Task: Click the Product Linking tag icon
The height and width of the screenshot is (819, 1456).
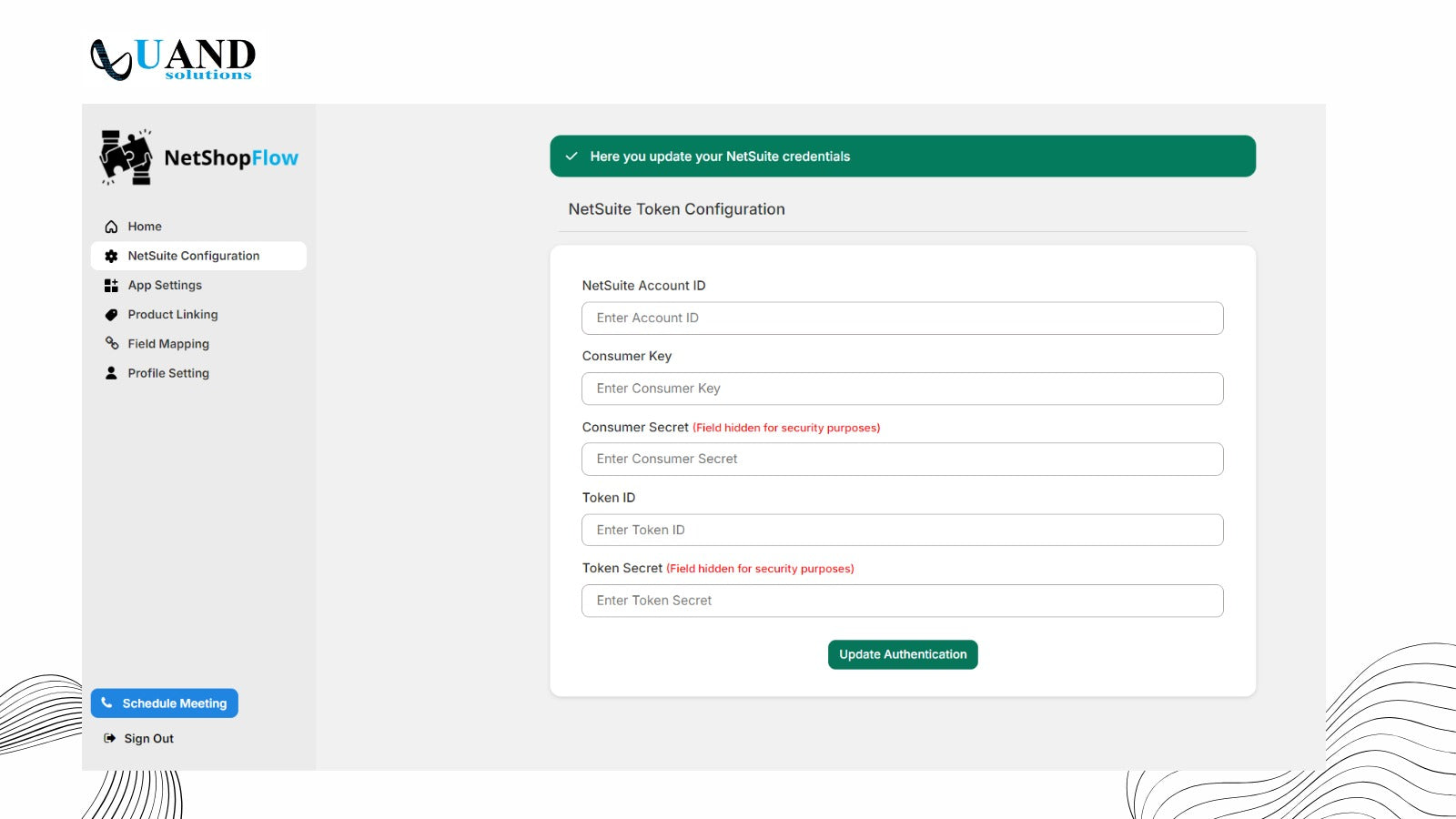Action: [110, 314]
